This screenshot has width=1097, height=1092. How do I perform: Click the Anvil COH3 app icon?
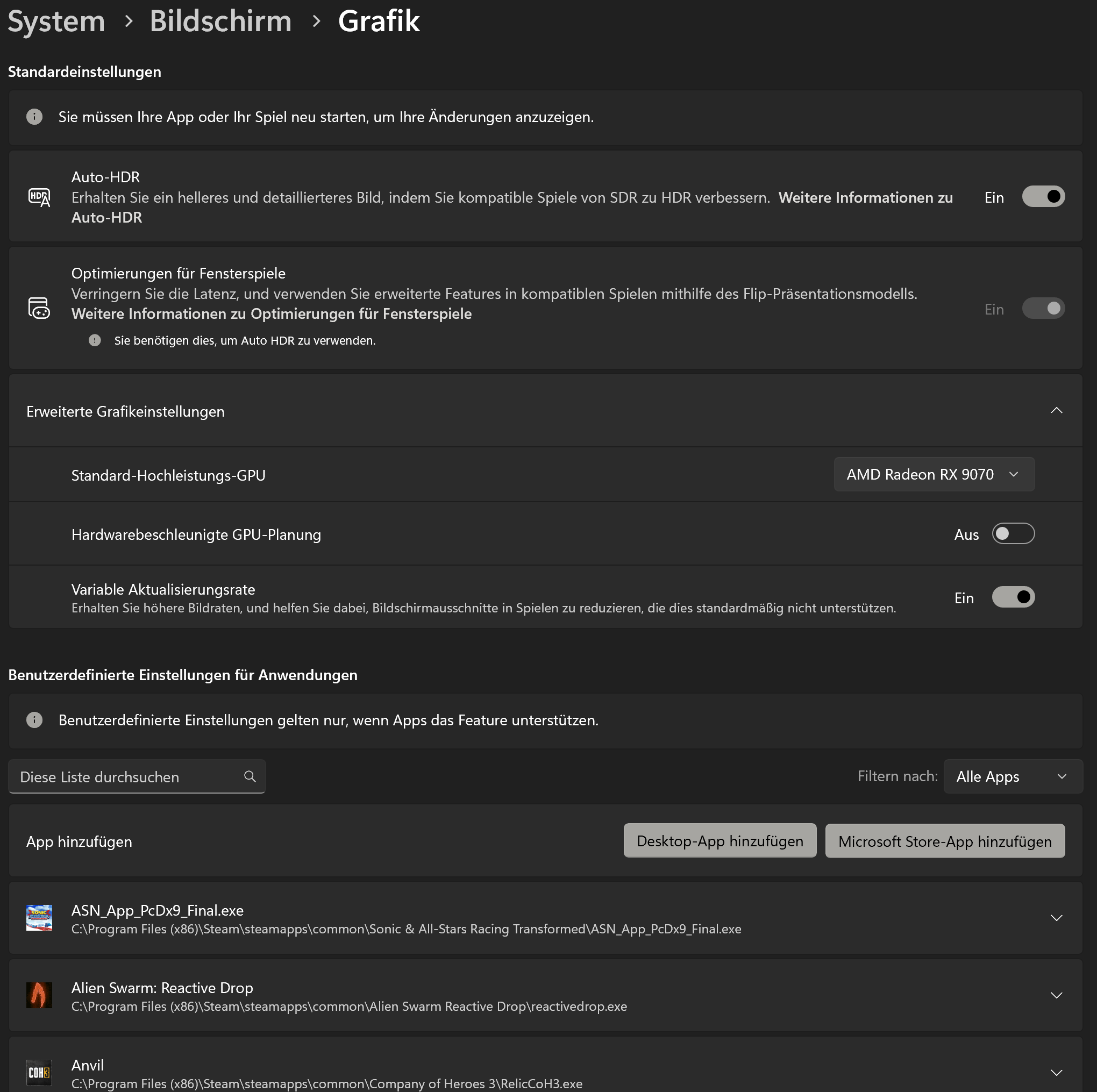39,1072
